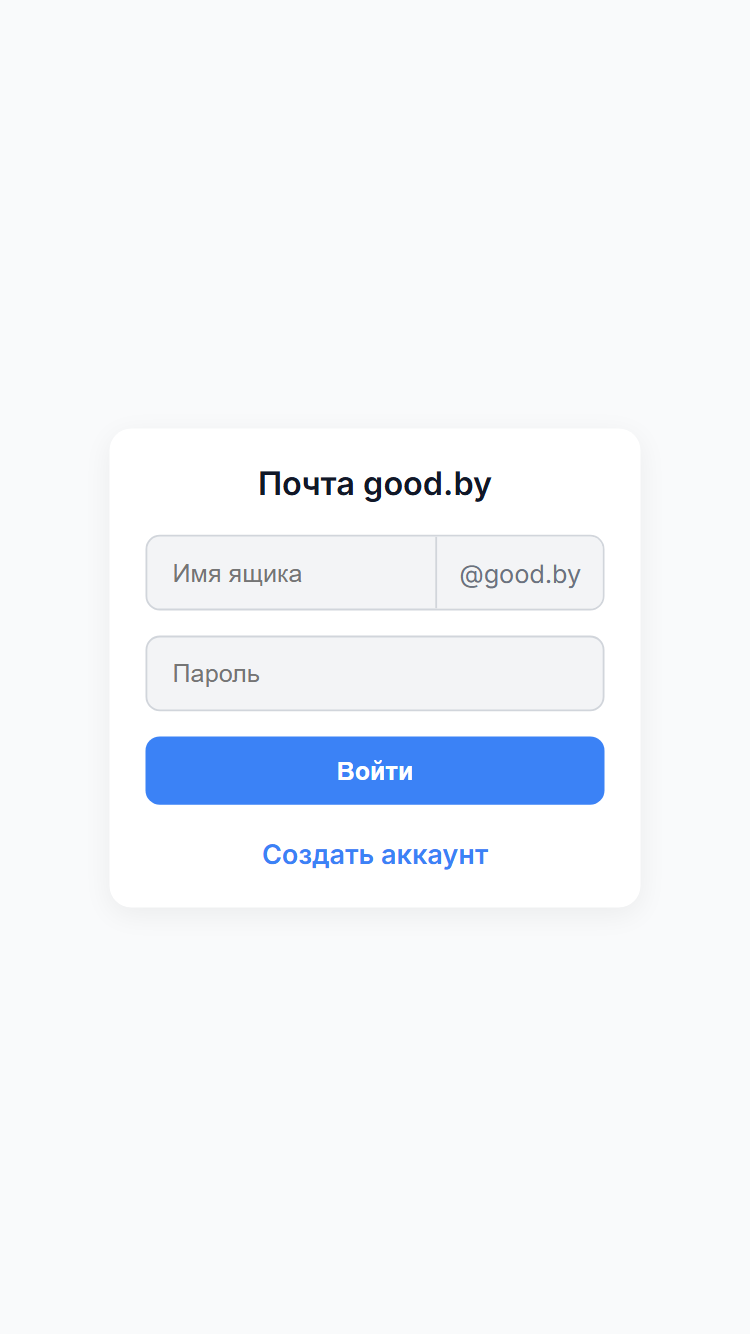Click the word Почта in the title
This screenshot has width=750, height=1334.
[x=306, y=484]
